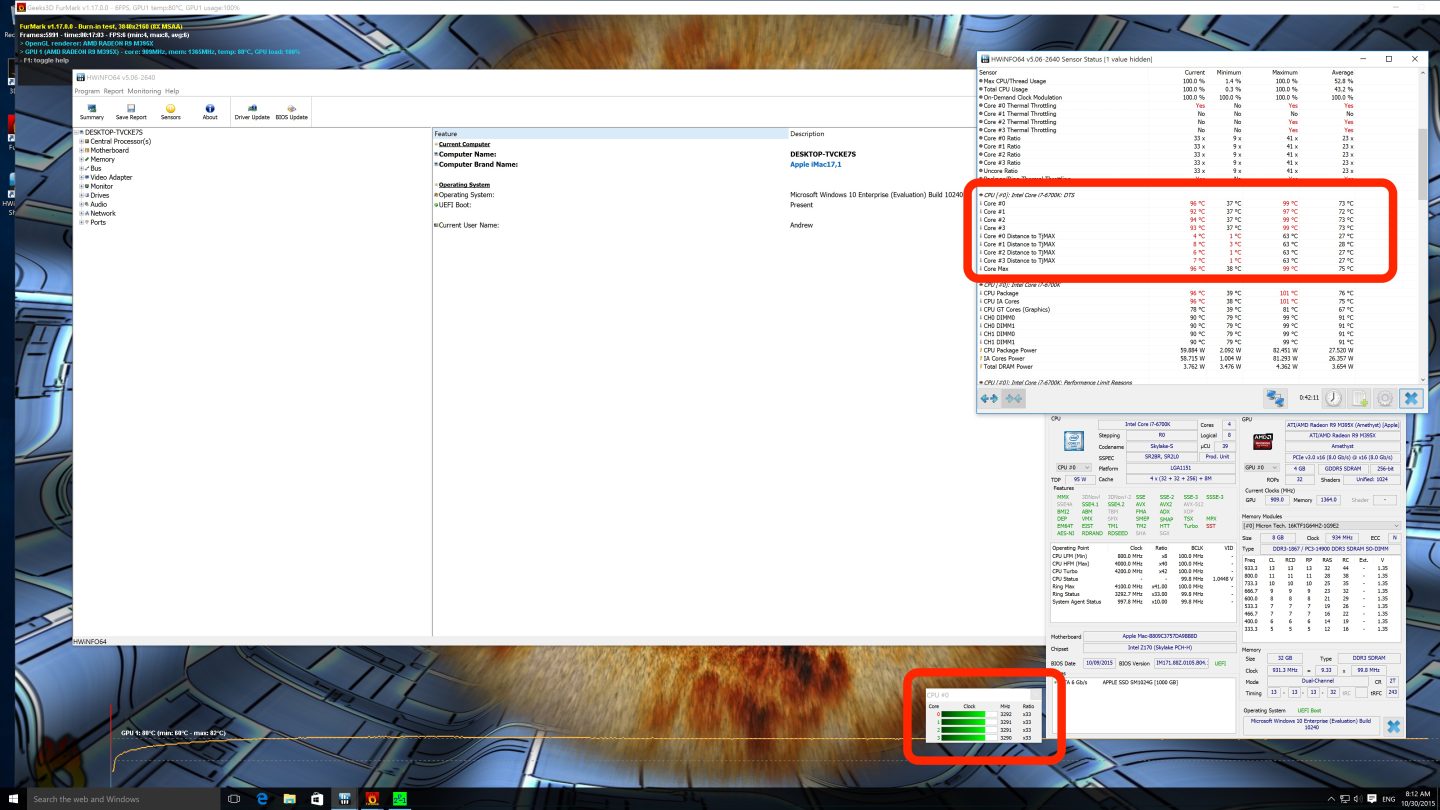Image resolution: width=1440 pixels, height=810 pixels.
Task: Expand the Motherboard tree node
Action: [81, 151]
